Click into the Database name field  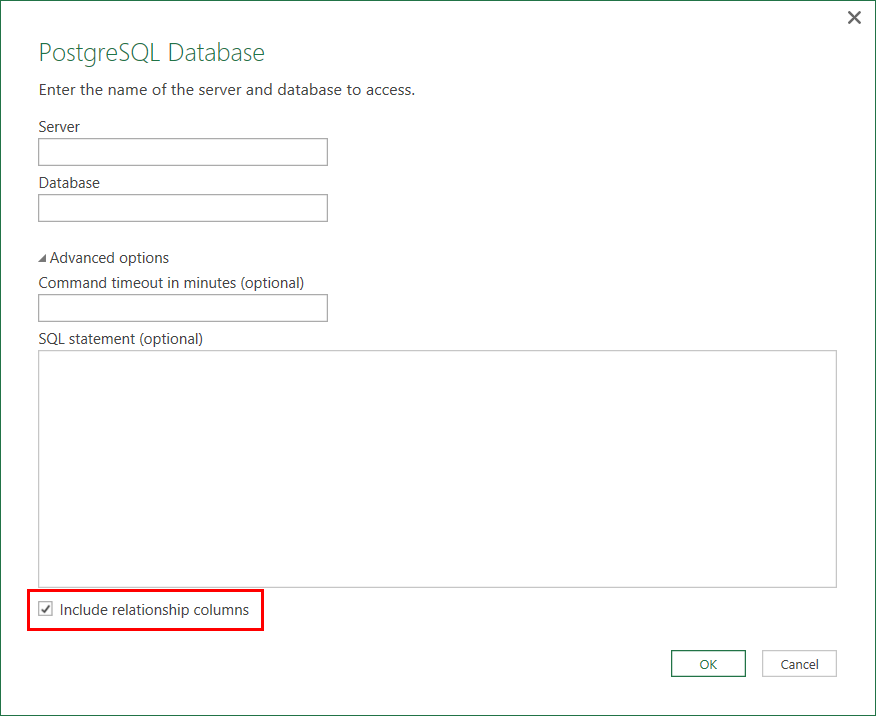click(183, 208)
